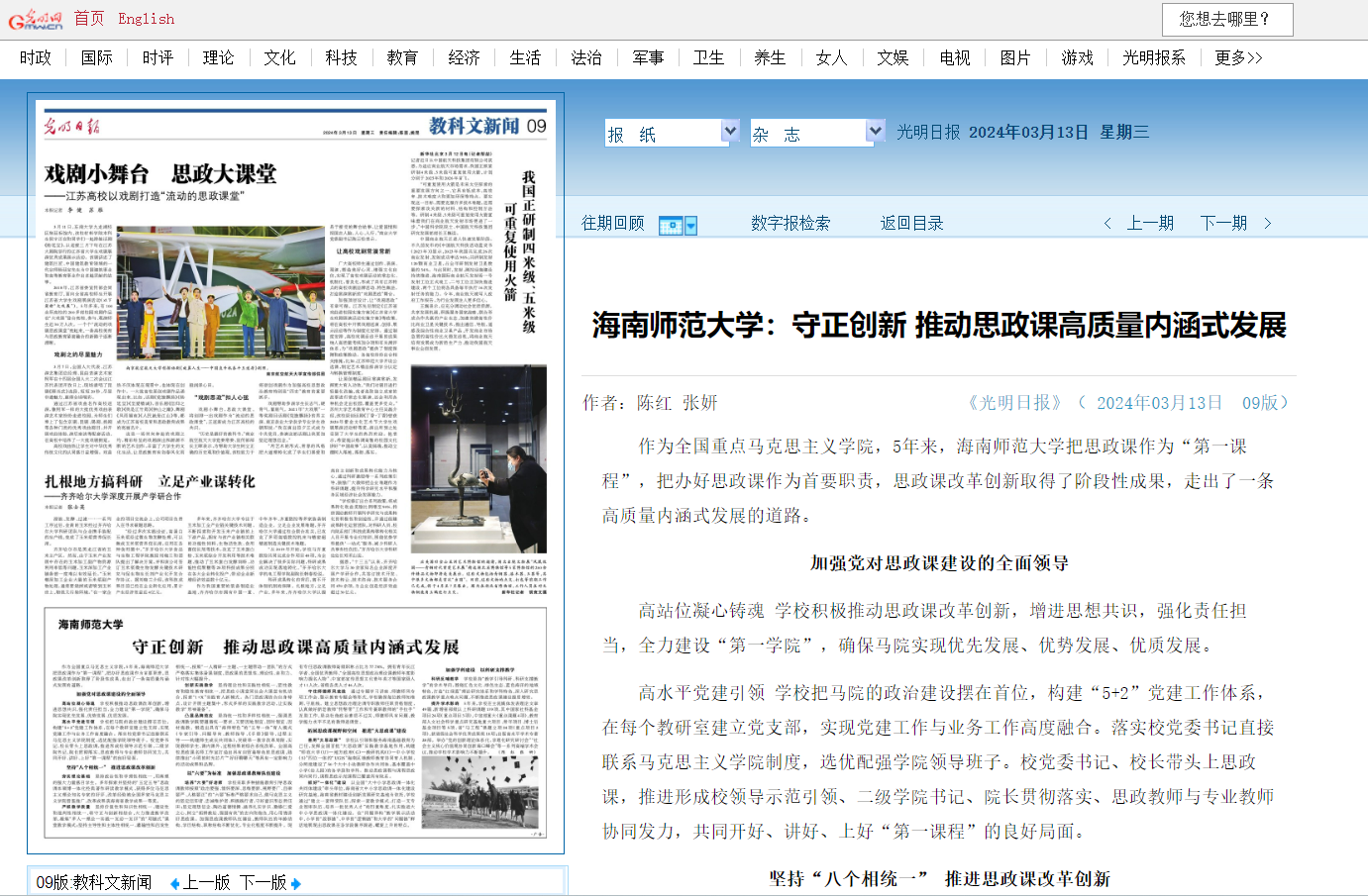Expand the 报纸 newspaper dropdown
This screenshot has height=896, width=1368.
pyautogui.click(x=730, y=131)
